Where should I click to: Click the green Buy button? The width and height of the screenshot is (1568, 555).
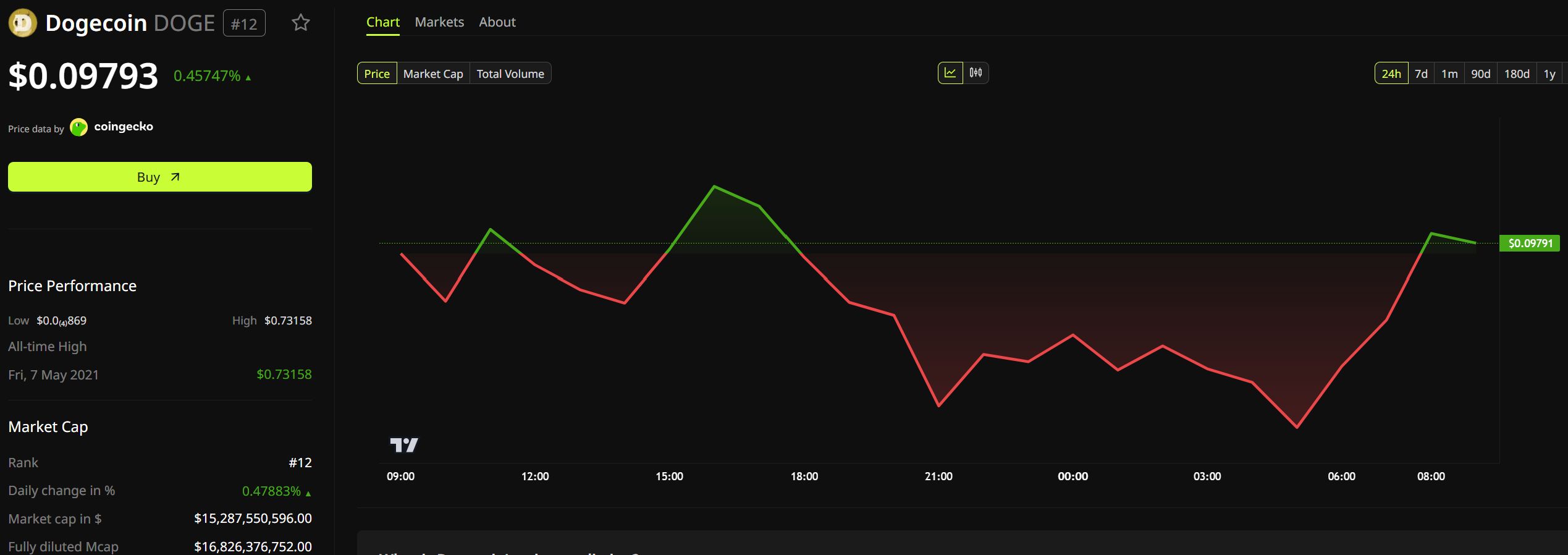click(160, 177)
